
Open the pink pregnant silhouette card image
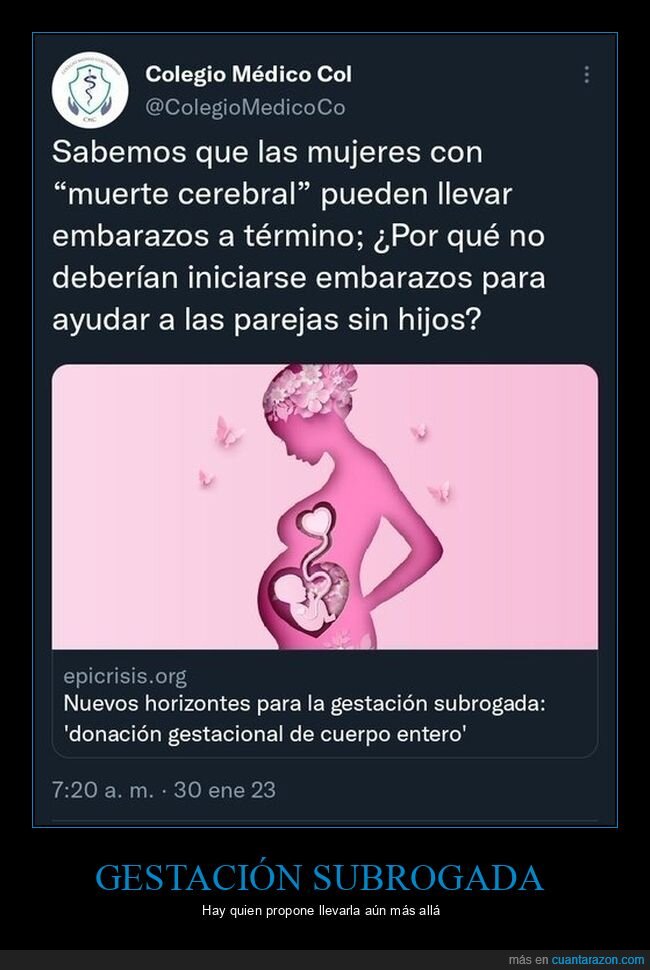pos(325,506)
